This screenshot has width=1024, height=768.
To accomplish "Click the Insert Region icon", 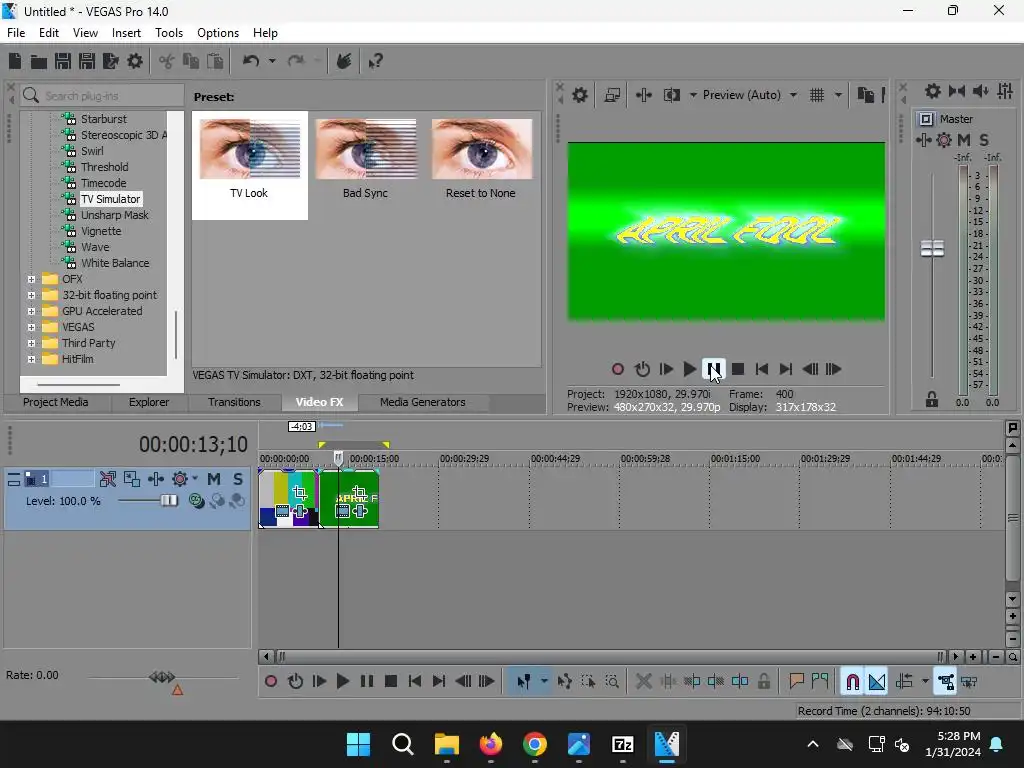I will 820,682.
